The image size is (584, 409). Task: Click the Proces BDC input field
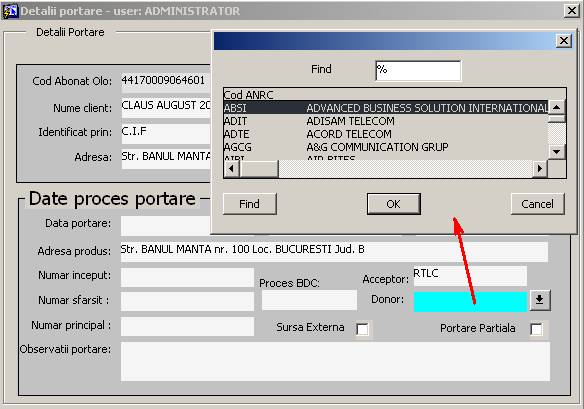click(x=309, y=300)
